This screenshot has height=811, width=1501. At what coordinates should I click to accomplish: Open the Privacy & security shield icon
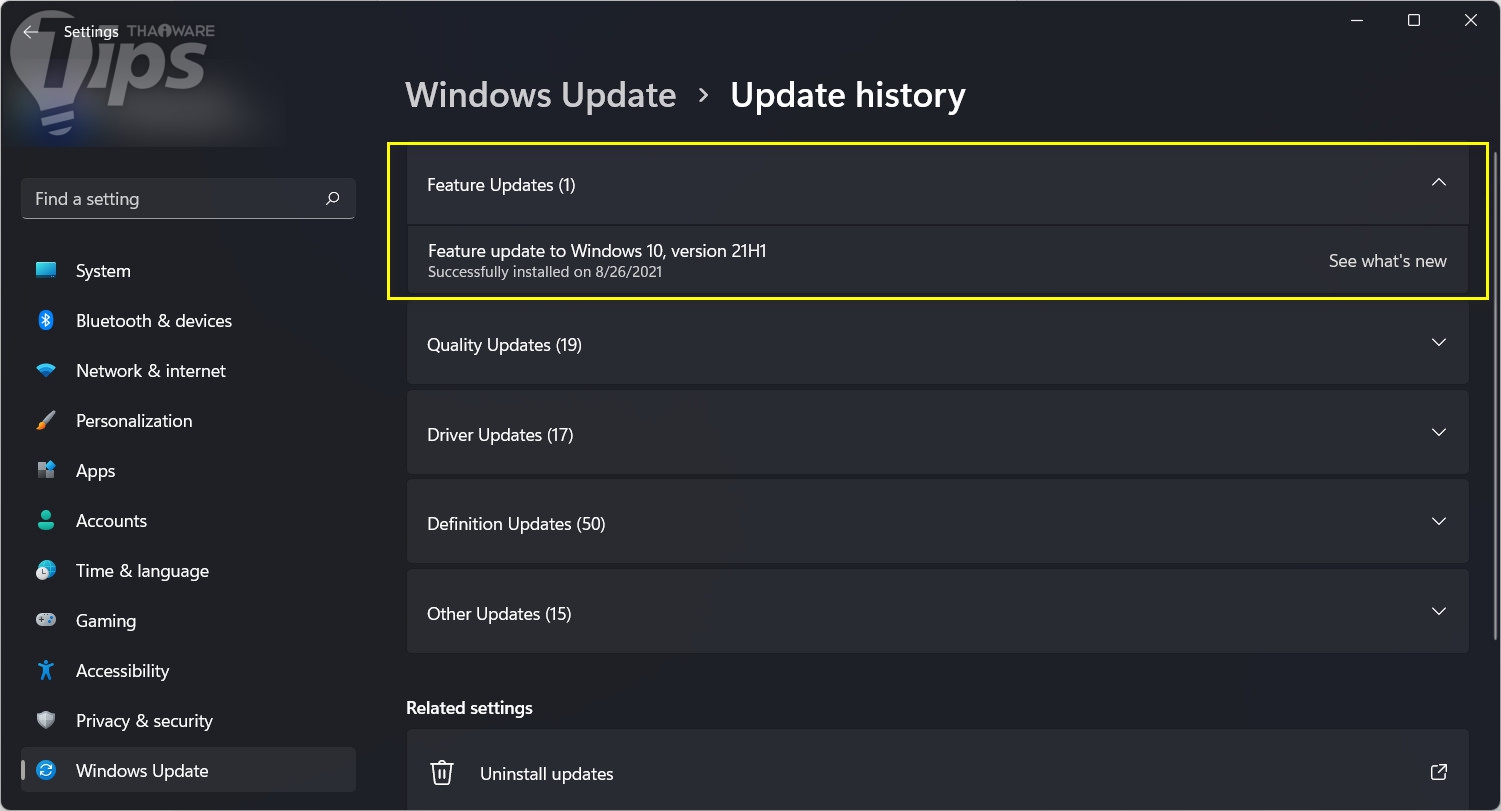[46, 720]
